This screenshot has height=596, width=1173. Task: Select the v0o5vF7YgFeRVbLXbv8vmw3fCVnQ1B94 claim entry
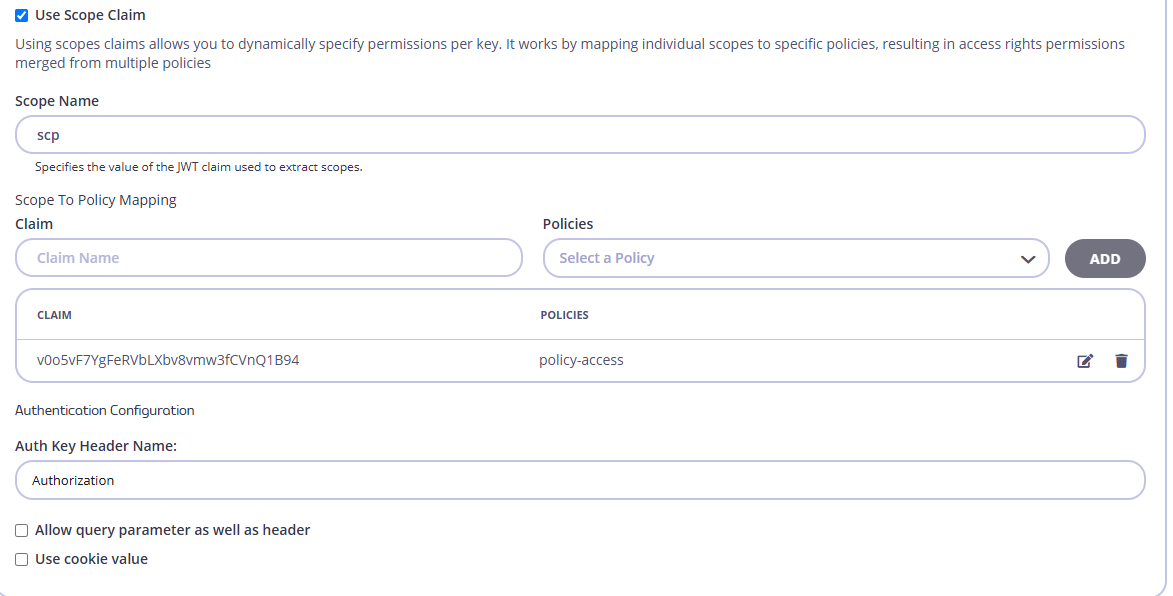[x=168, y=360]
